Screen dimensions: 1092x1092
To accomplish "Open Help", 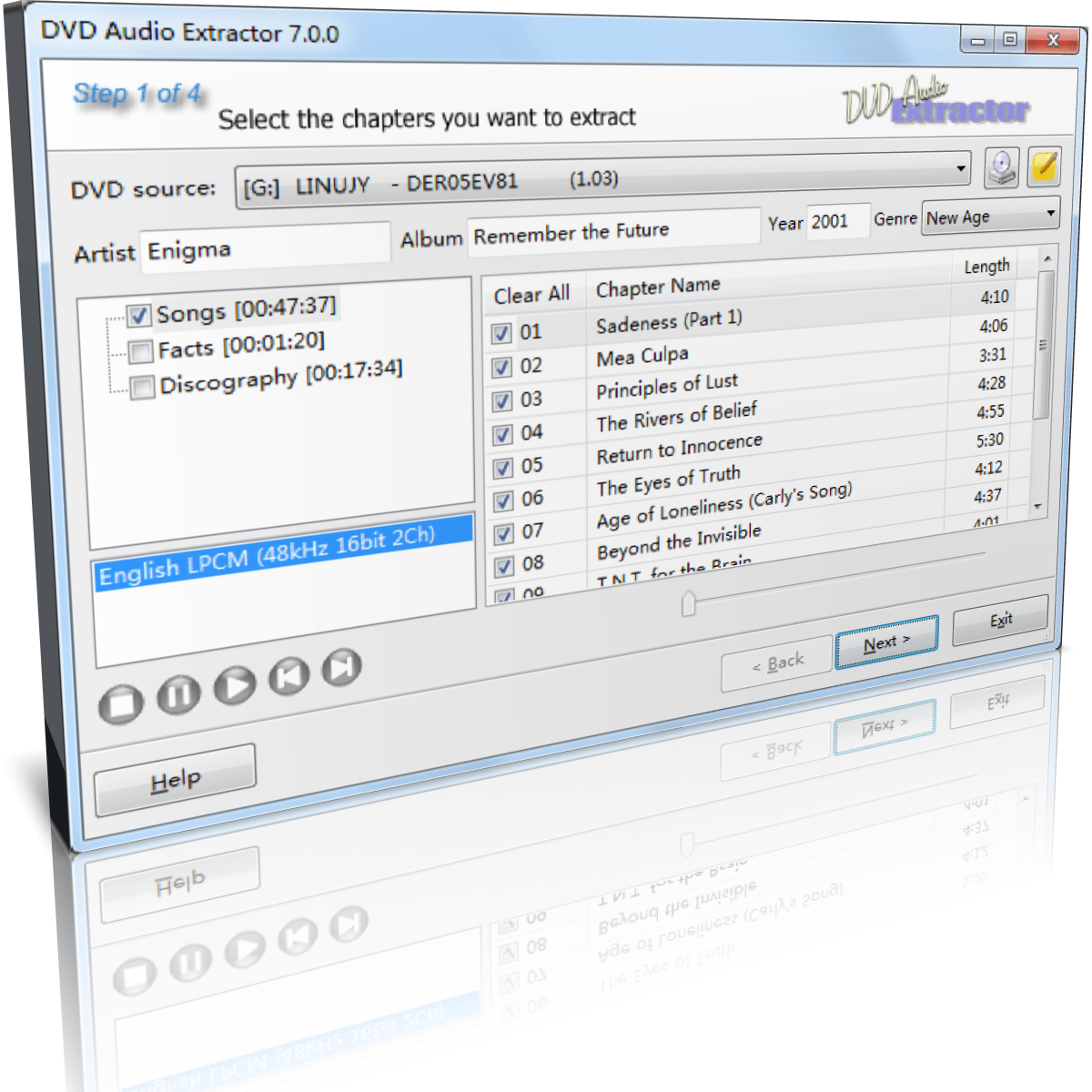I will point(175,780).
